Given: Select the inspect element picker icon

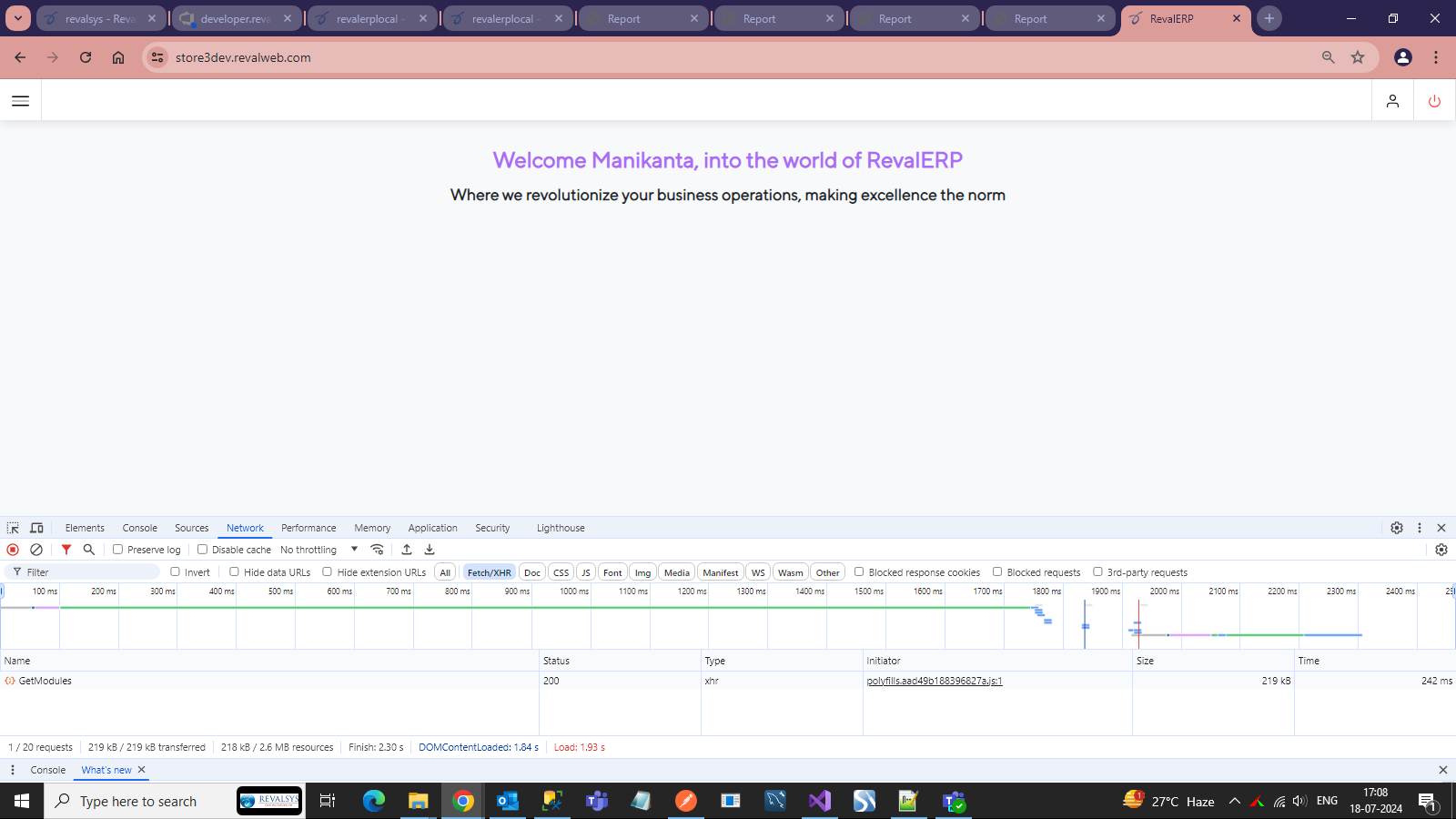Looking at the screenshot, I should pyautogui.click(x=13, y=528).
